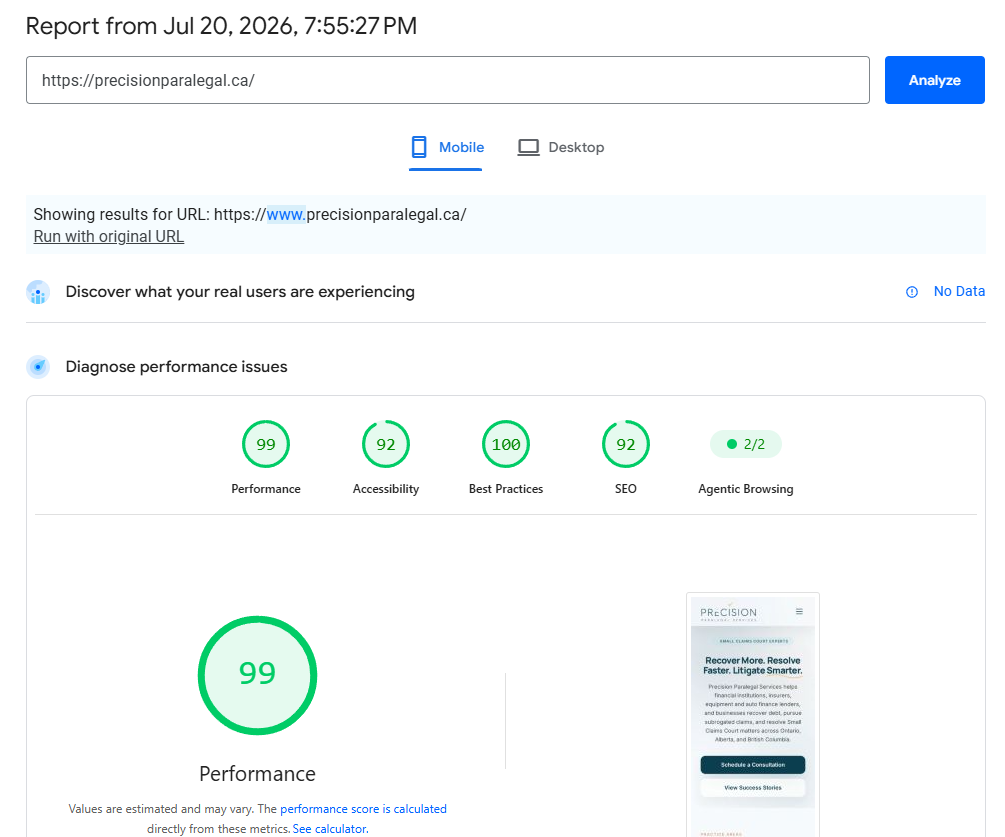This screenshot has width=1005, height=837.
Task: Click the SEO category label
Action: pyautogui.click(x=626, y=489)
